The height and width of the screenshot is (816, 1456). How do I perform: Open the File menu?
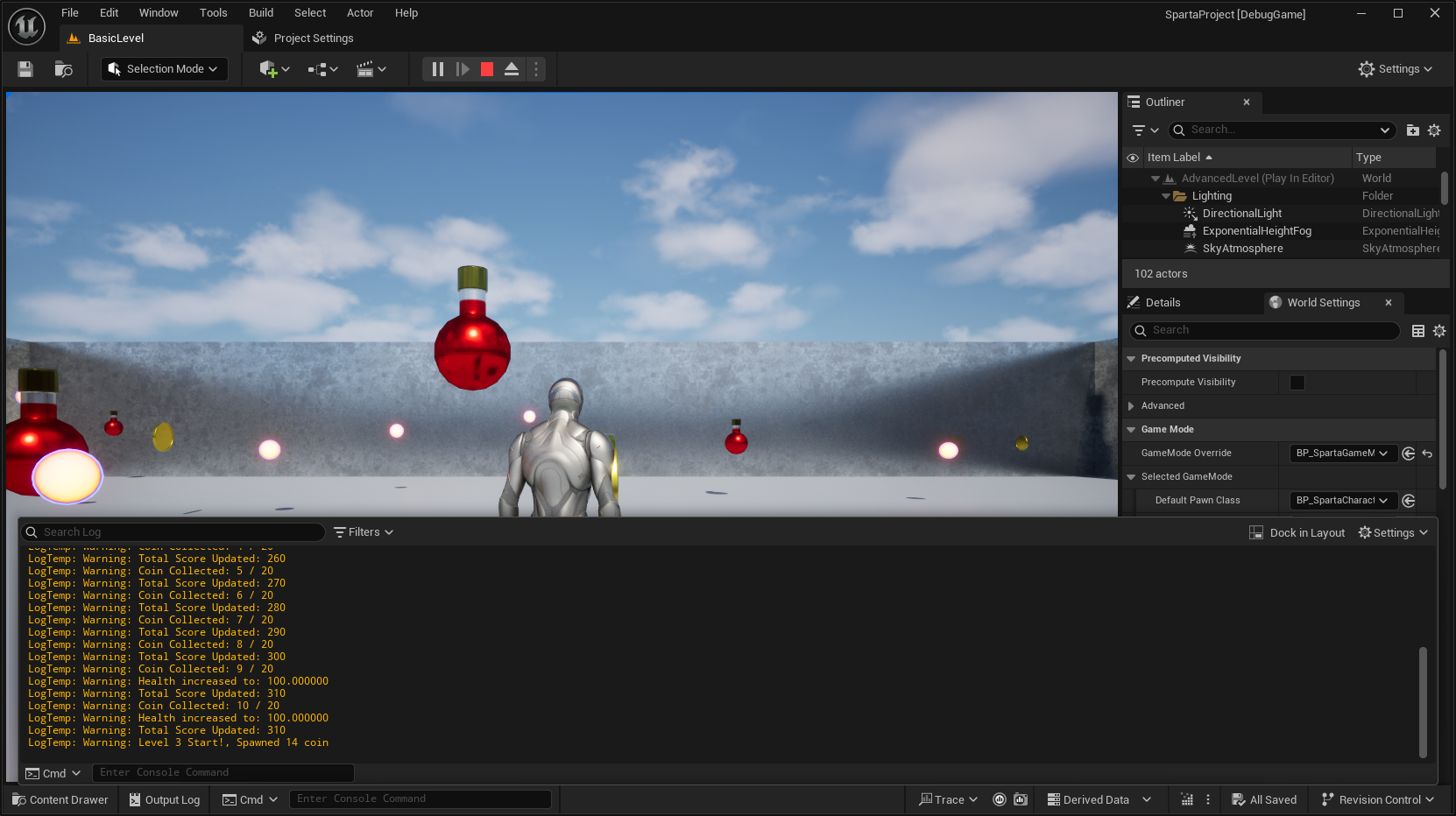tap(70, 13)
